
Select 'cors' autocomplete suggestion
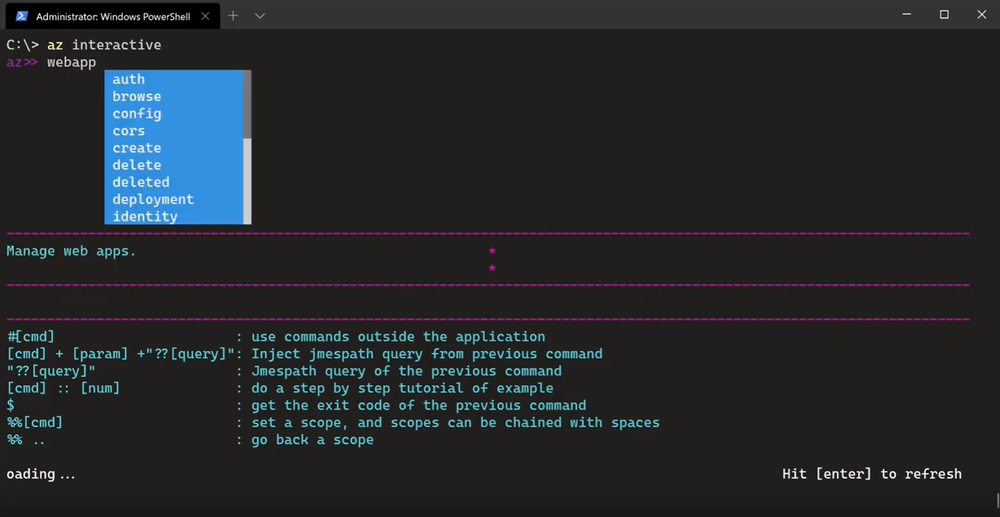coord(129,130)
